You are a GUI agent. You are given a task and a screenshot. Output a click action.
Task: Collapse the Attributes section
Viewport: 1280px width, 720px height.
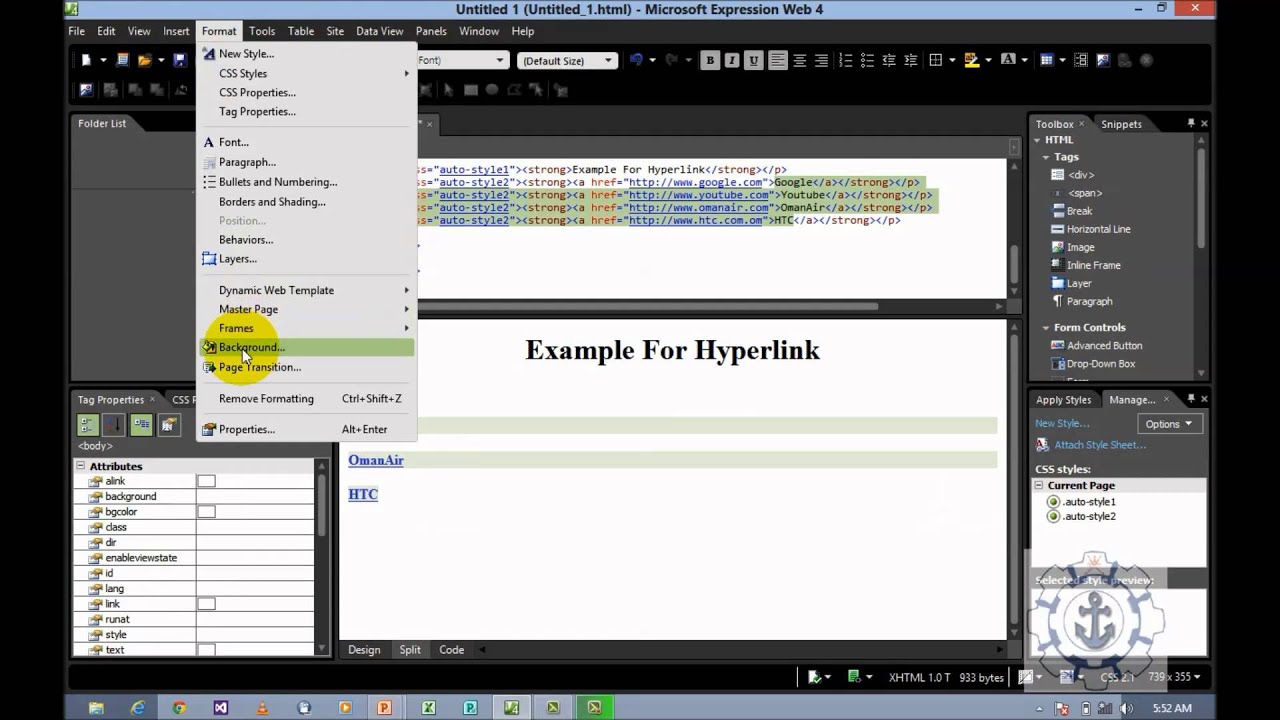pyautogui.click(x=81, y=466)
